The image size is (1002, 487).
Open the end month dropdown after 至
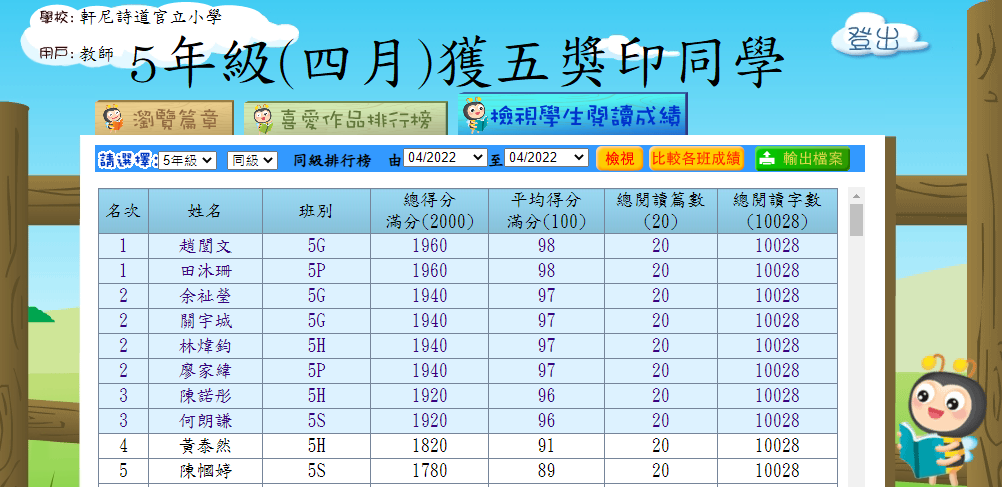point(547,158)
